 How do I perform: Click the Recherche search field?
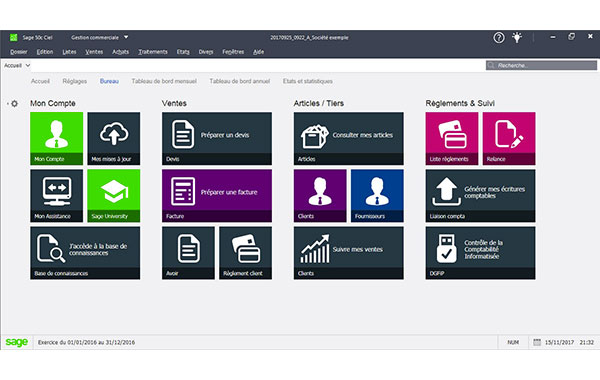click(x=541, y=65)
